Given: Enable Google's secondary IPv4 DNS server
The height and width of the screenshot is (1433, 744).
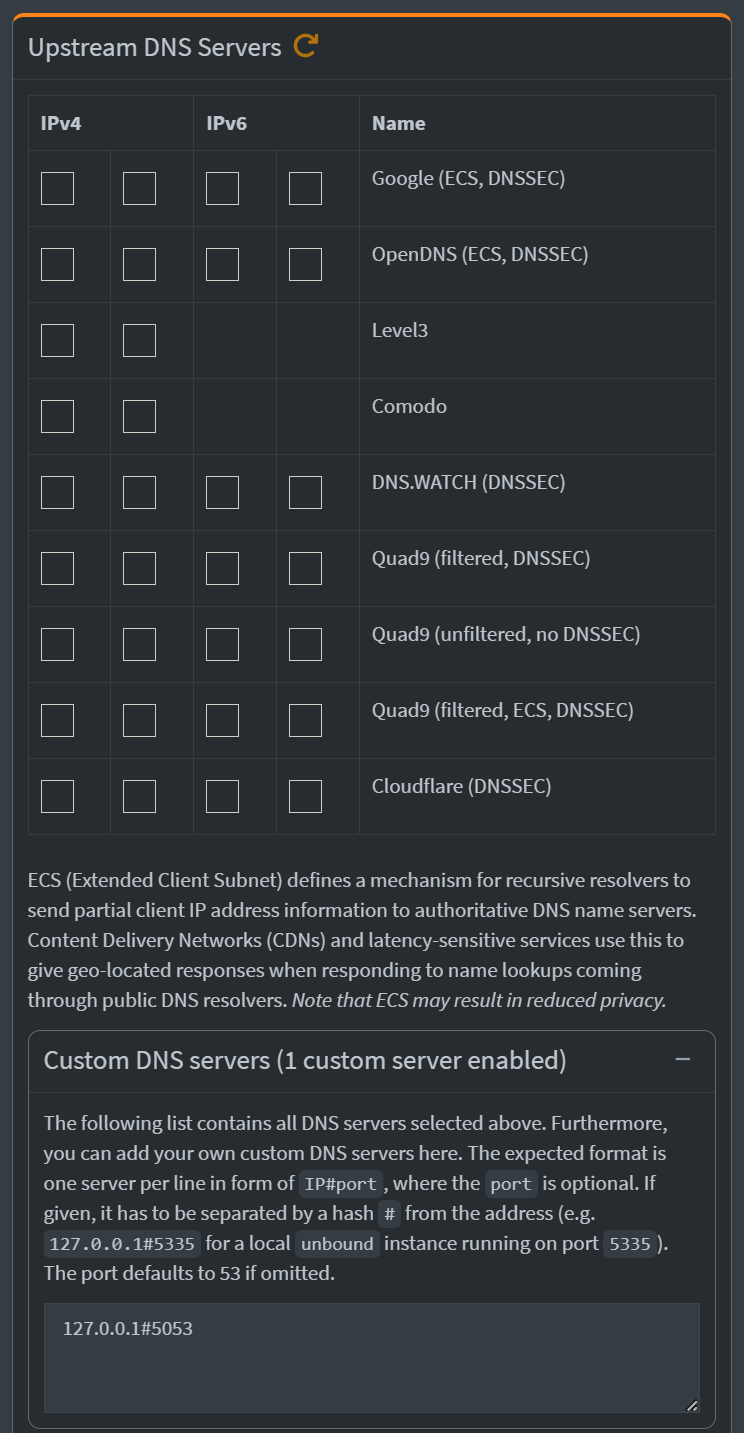Looking at the screenshot, I should (140, 188).
